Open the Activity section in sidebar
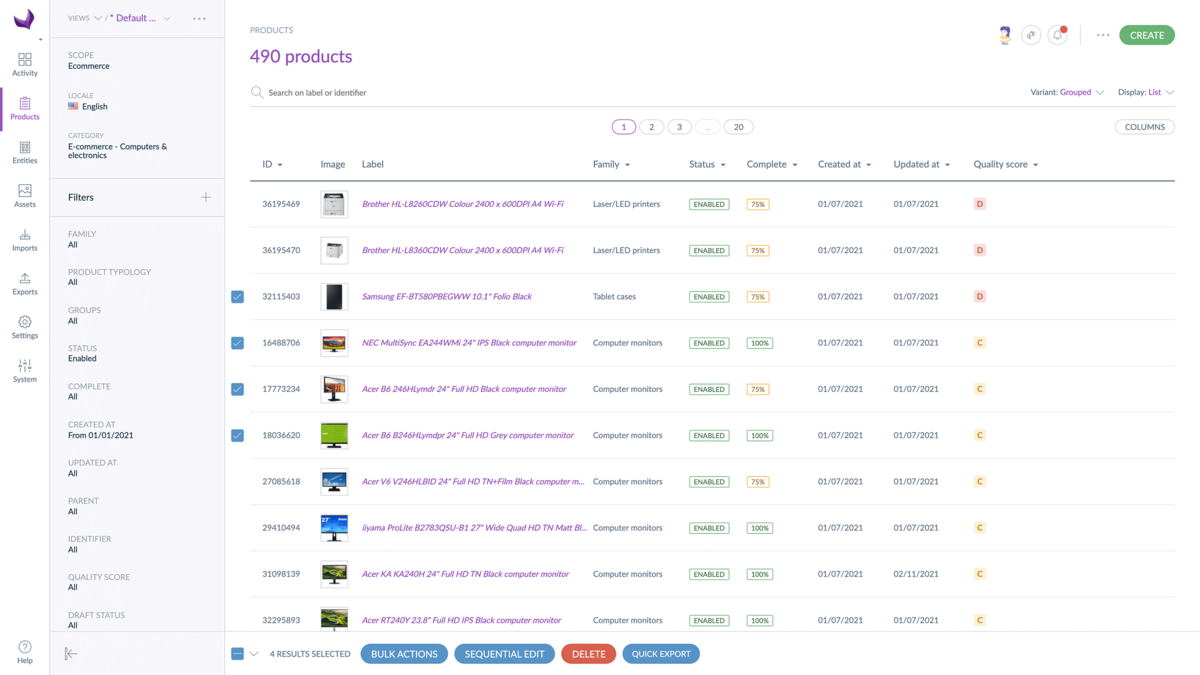 (x=25, y=65)
